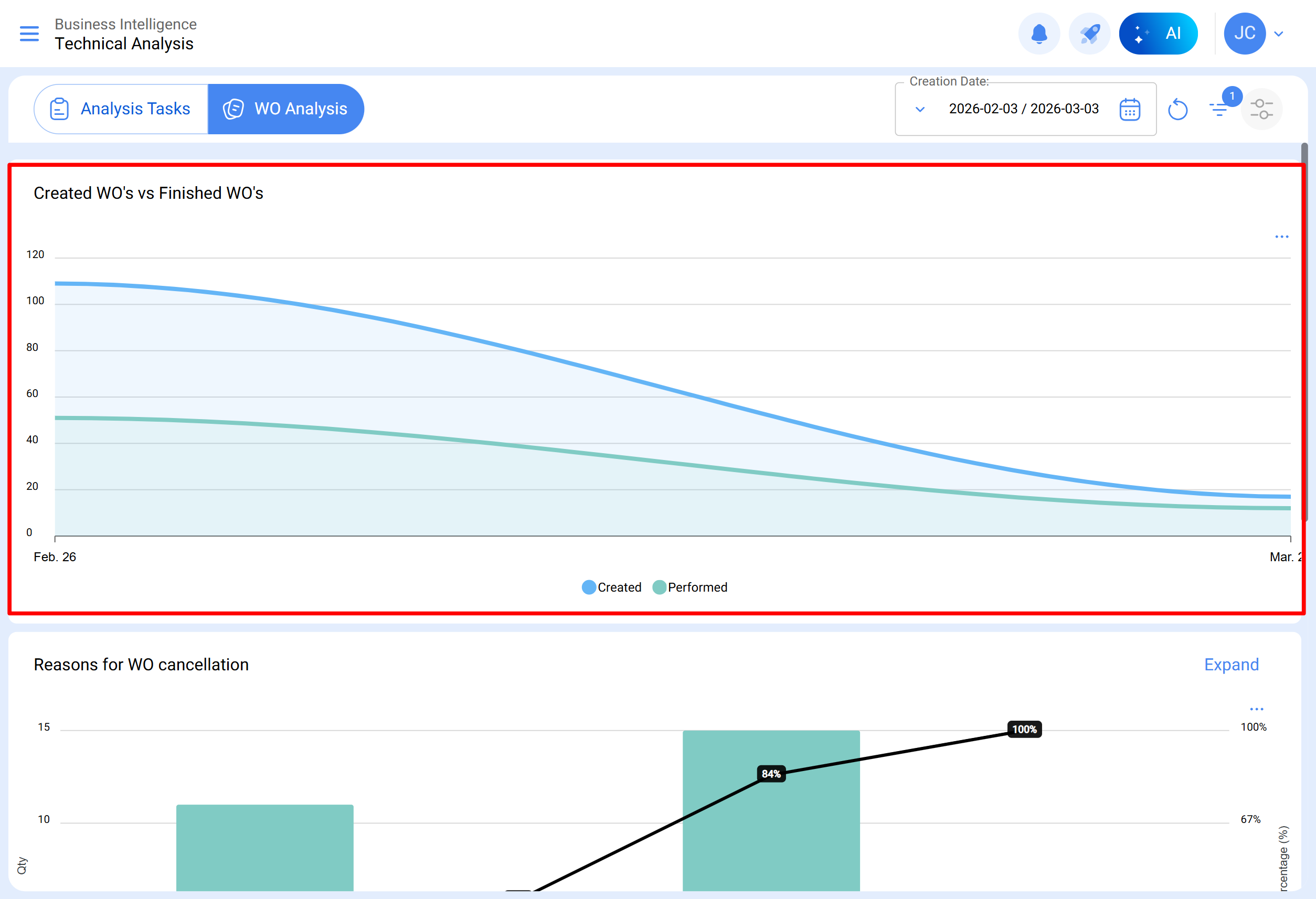Click the rocket icon in the header
Image resolution: width=1316 pixels, height=899 pixels.
[1089, 34]
